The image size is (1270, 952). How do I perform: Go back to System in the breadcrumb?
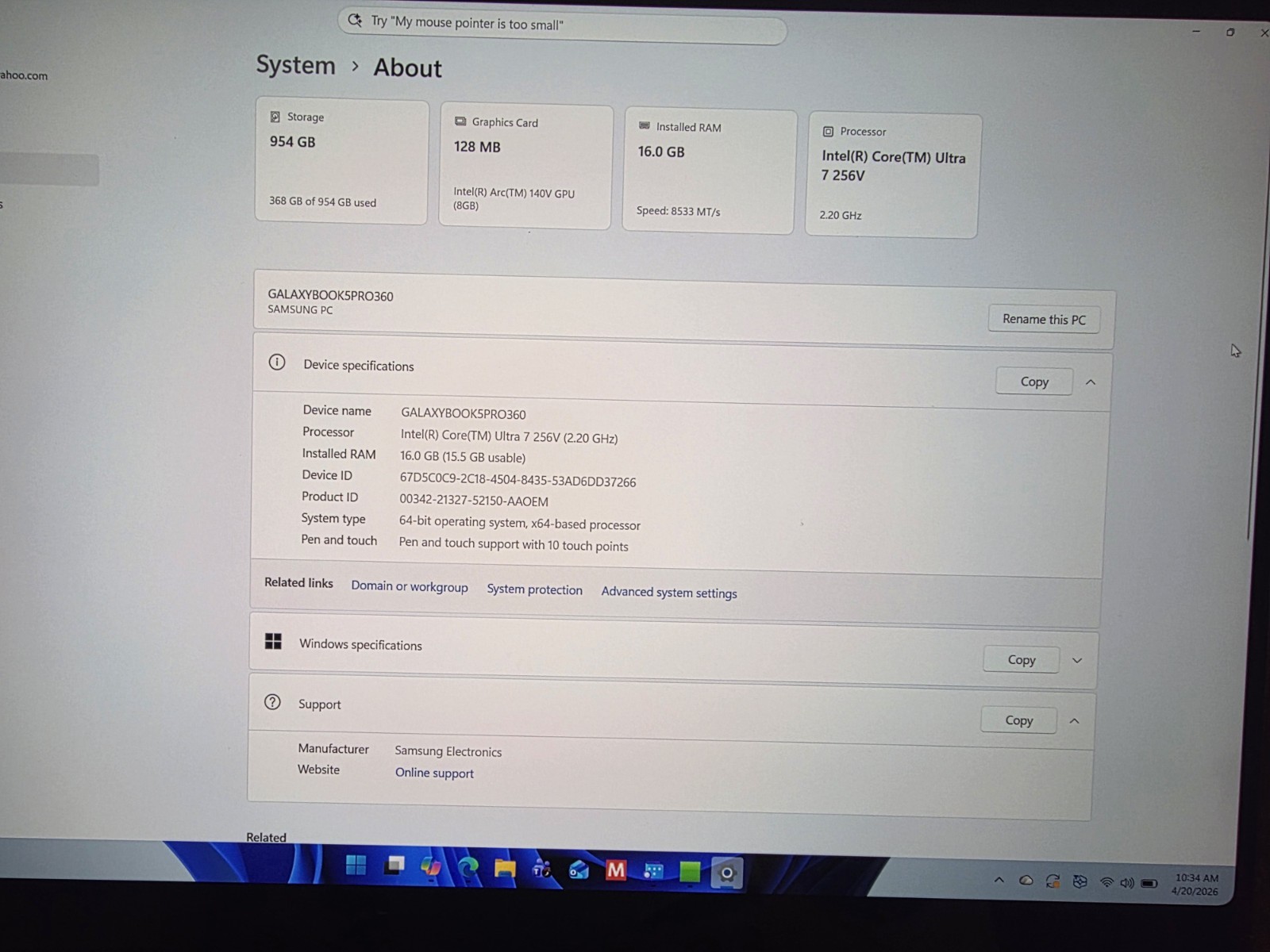coord(295,65)
